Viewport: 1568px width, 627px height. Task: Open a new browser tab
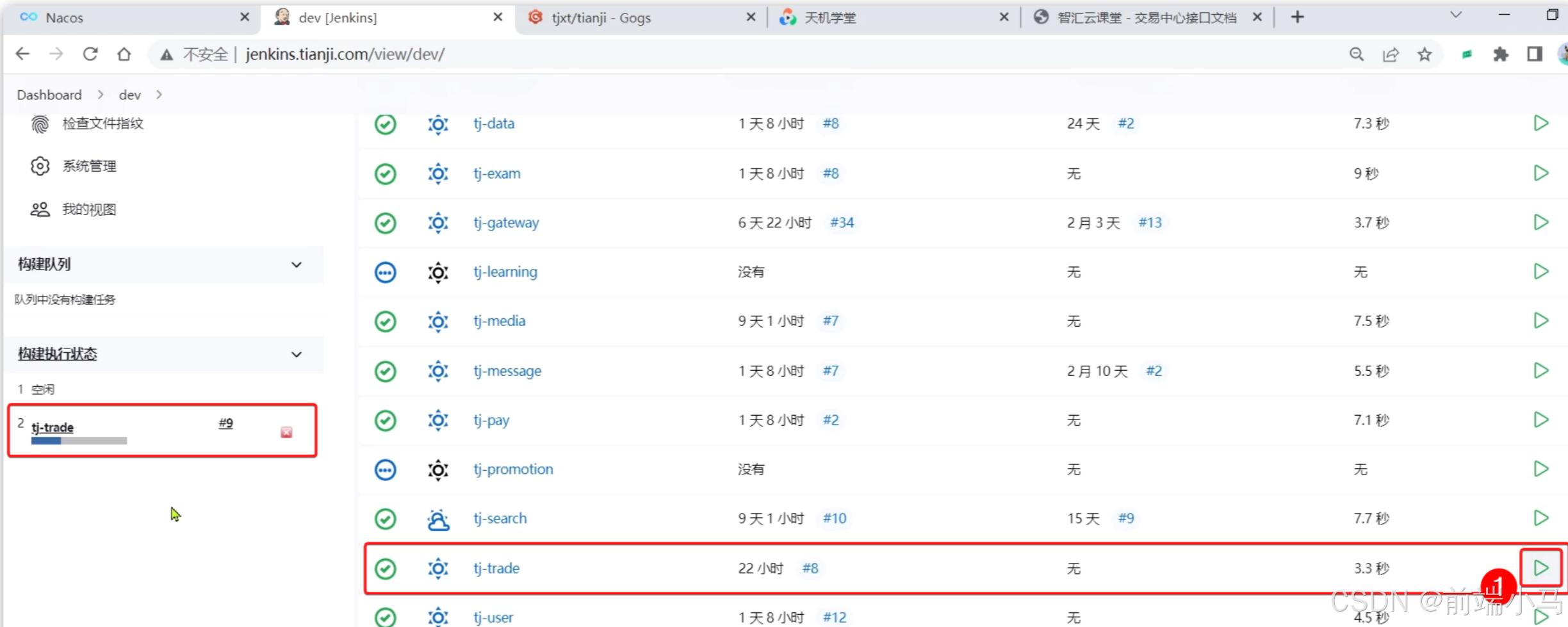point(1297,17)
